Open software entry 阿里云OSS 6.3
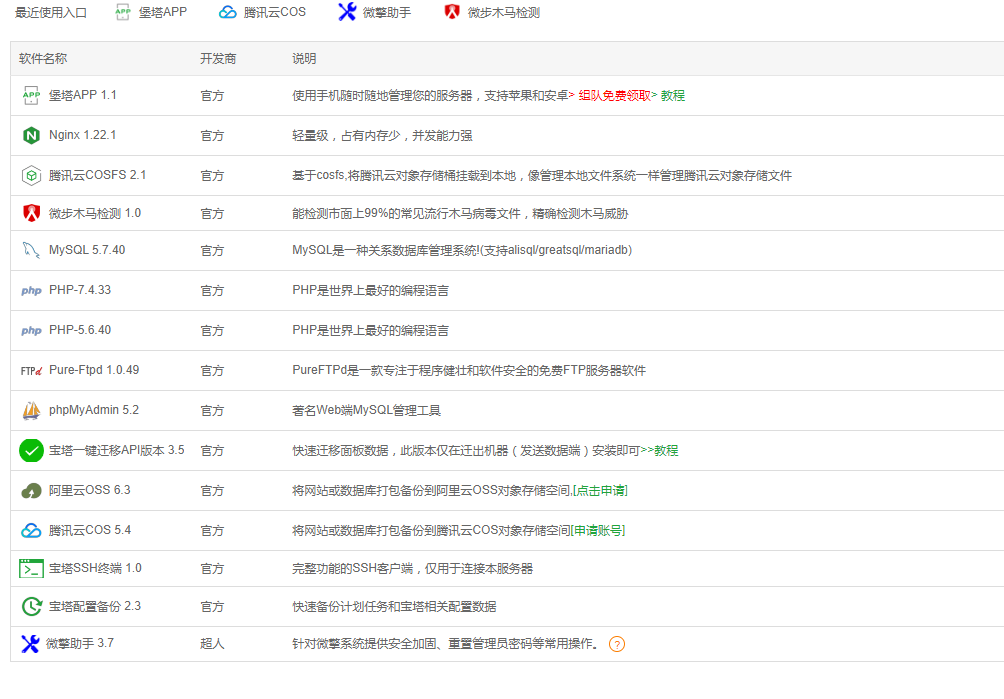The image size is (1004, 699). pos(90,490)
